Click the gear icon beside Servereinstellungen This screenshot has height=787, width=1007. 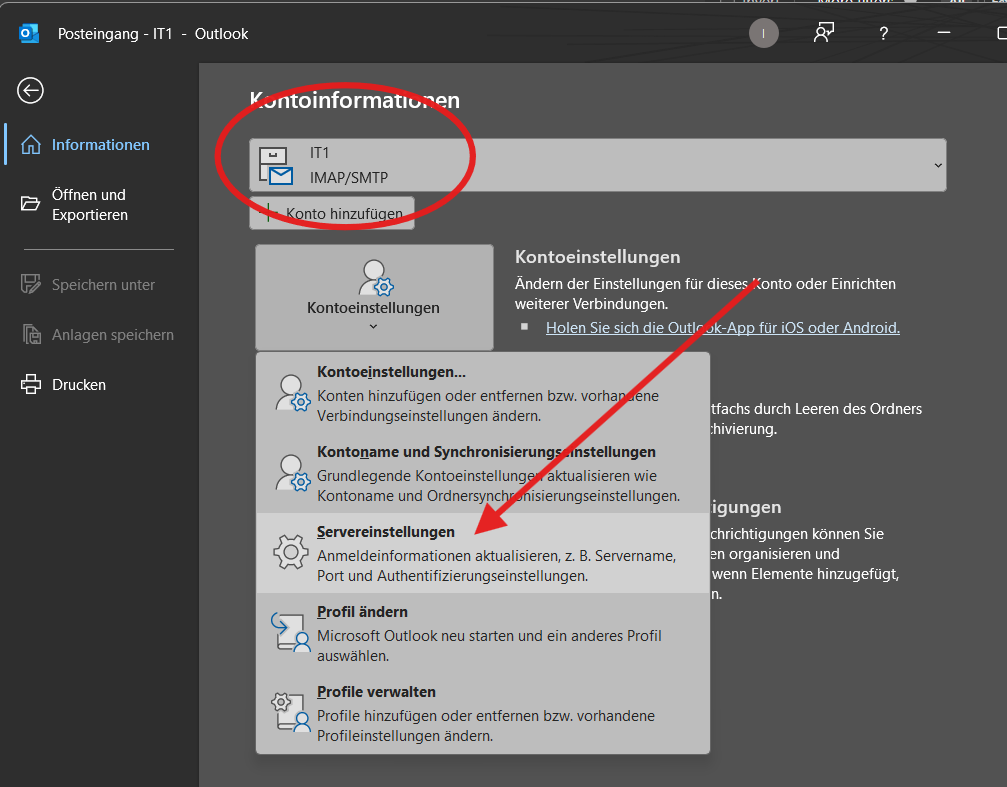click(291, 552)
